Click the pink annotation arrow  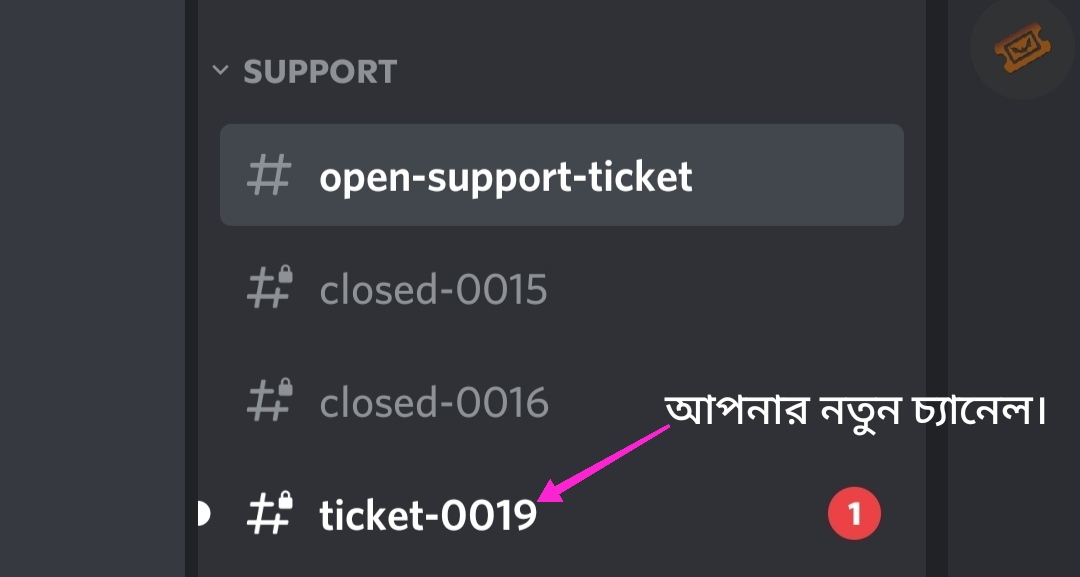click(x=605, y=462)
